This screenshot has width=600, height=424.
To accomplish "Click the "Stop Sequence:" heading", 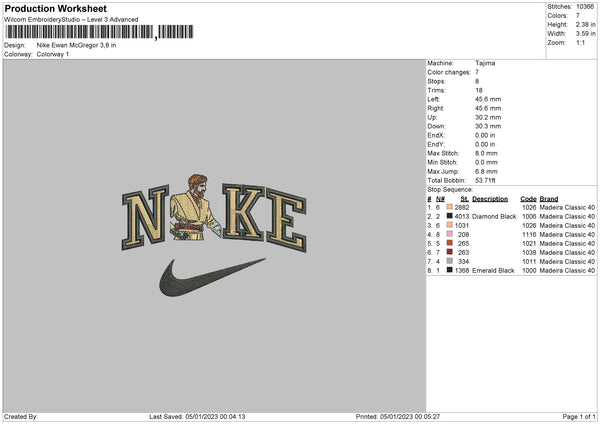I will [450, 190].
